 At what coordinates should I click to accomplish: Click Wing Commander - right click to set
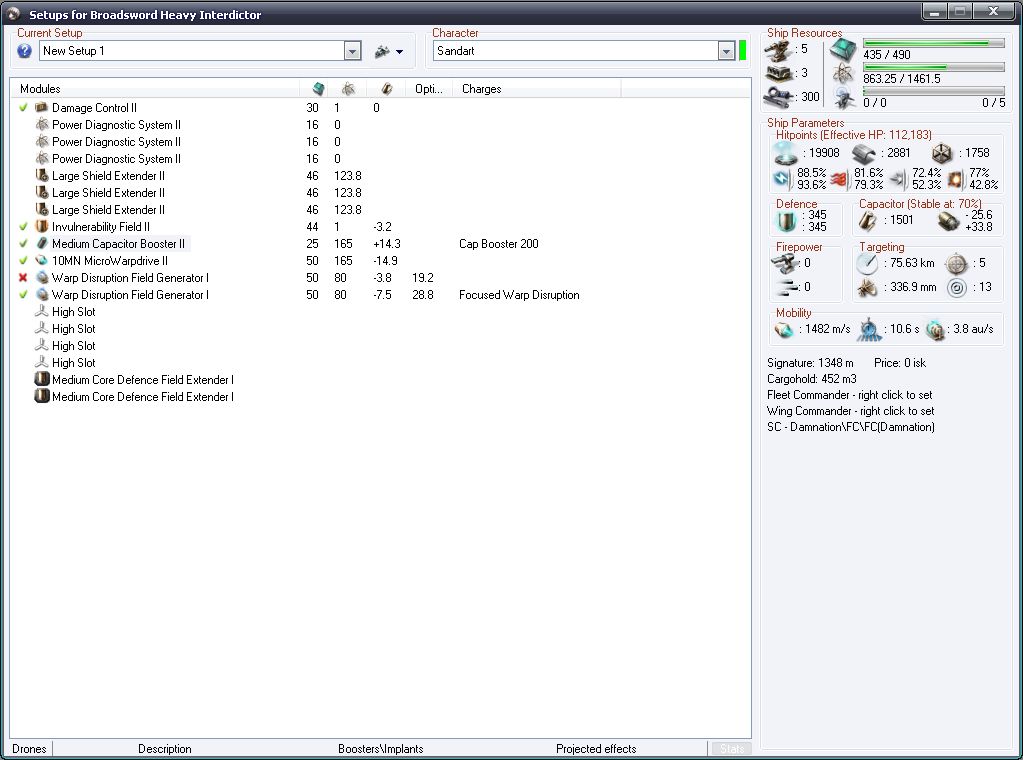[850, 411]
